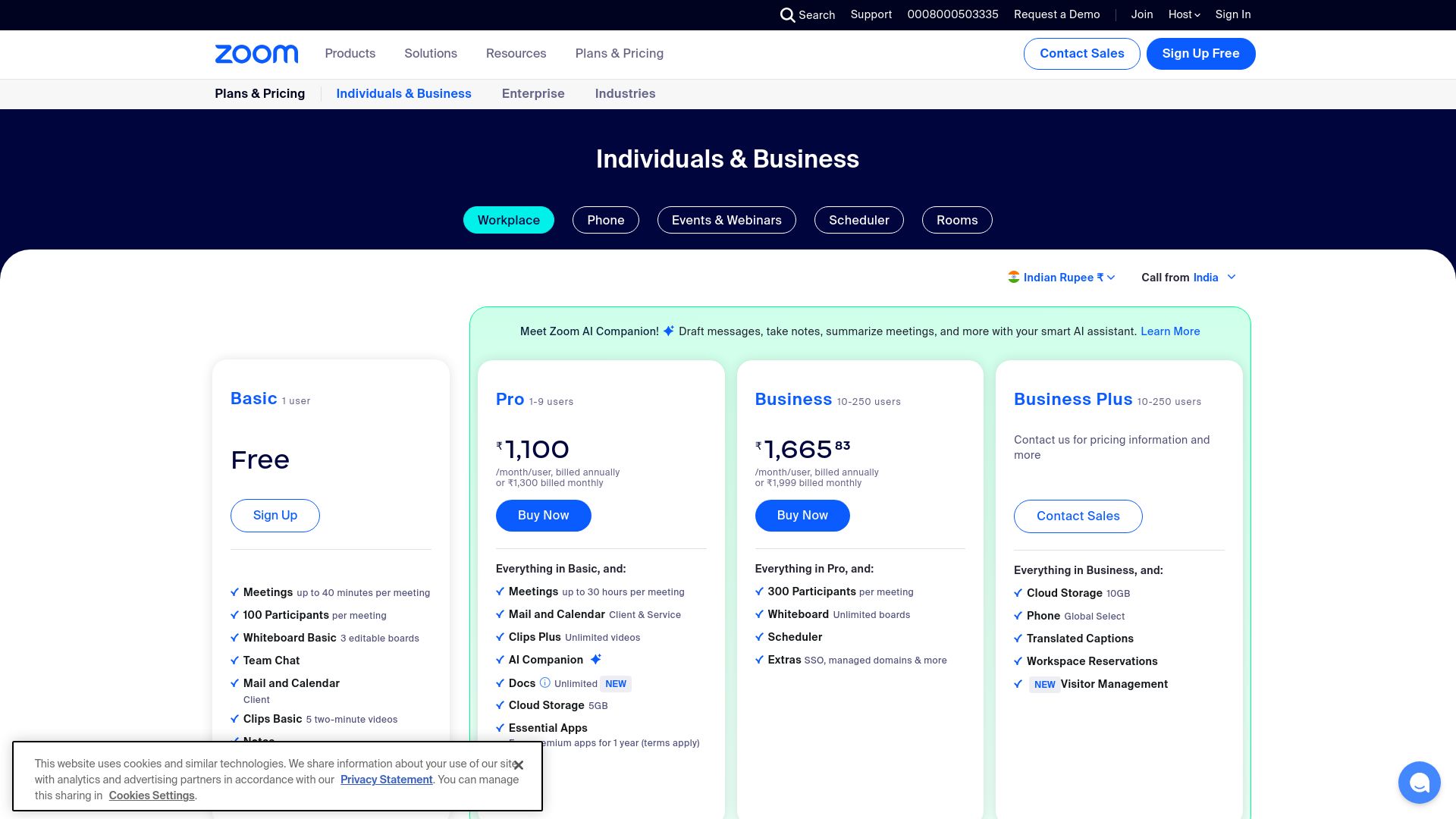Switch to the Industries tab
Viewport: 1456px width, 819px height.
(x=625, y=93)
